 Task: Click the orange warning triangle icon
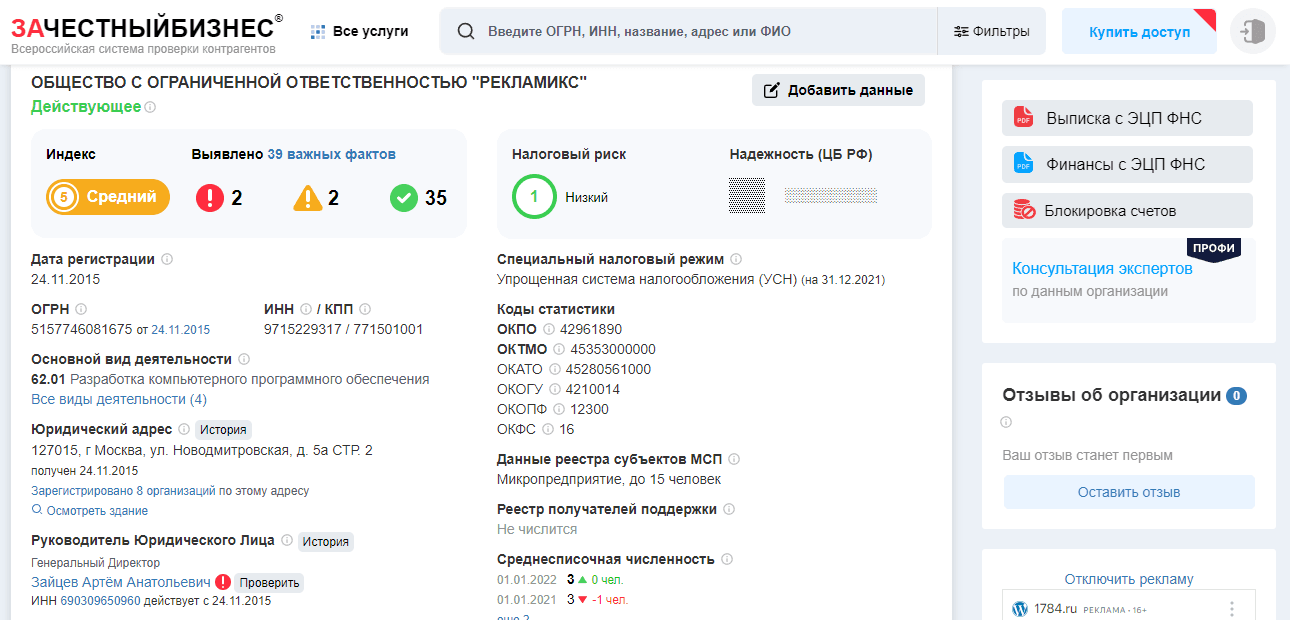click(308, 198)
